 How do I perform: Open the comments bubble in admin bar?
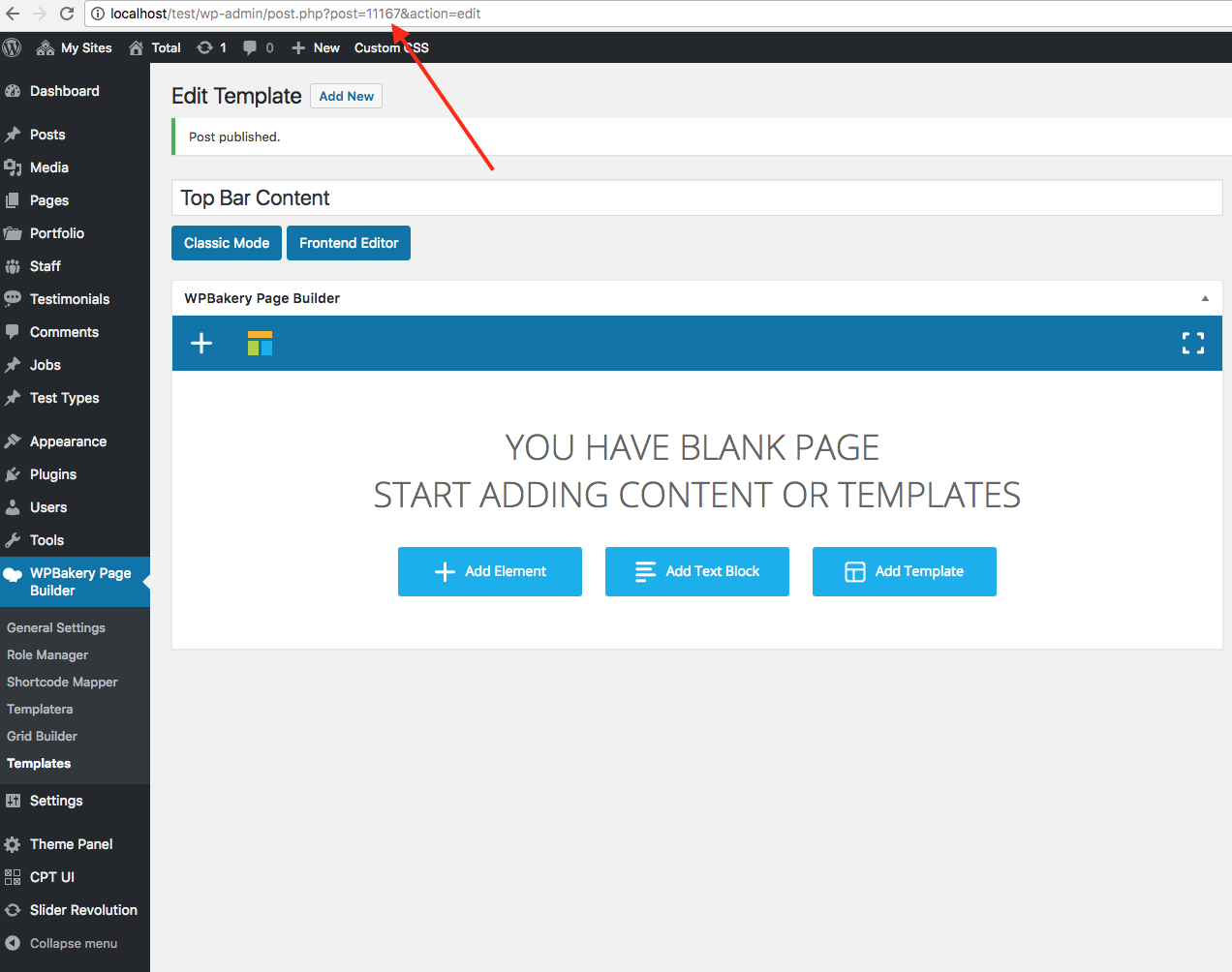coord(259,47)
